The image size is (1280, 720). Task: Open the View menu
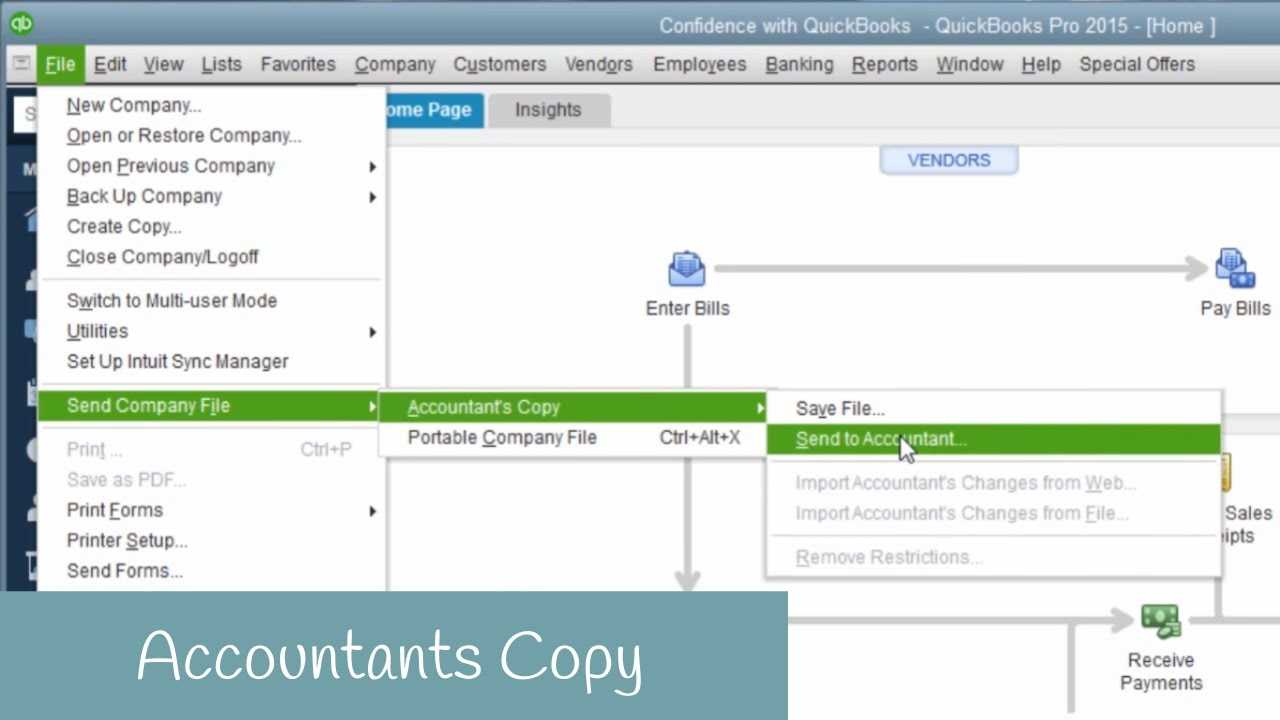pos(163,64)
